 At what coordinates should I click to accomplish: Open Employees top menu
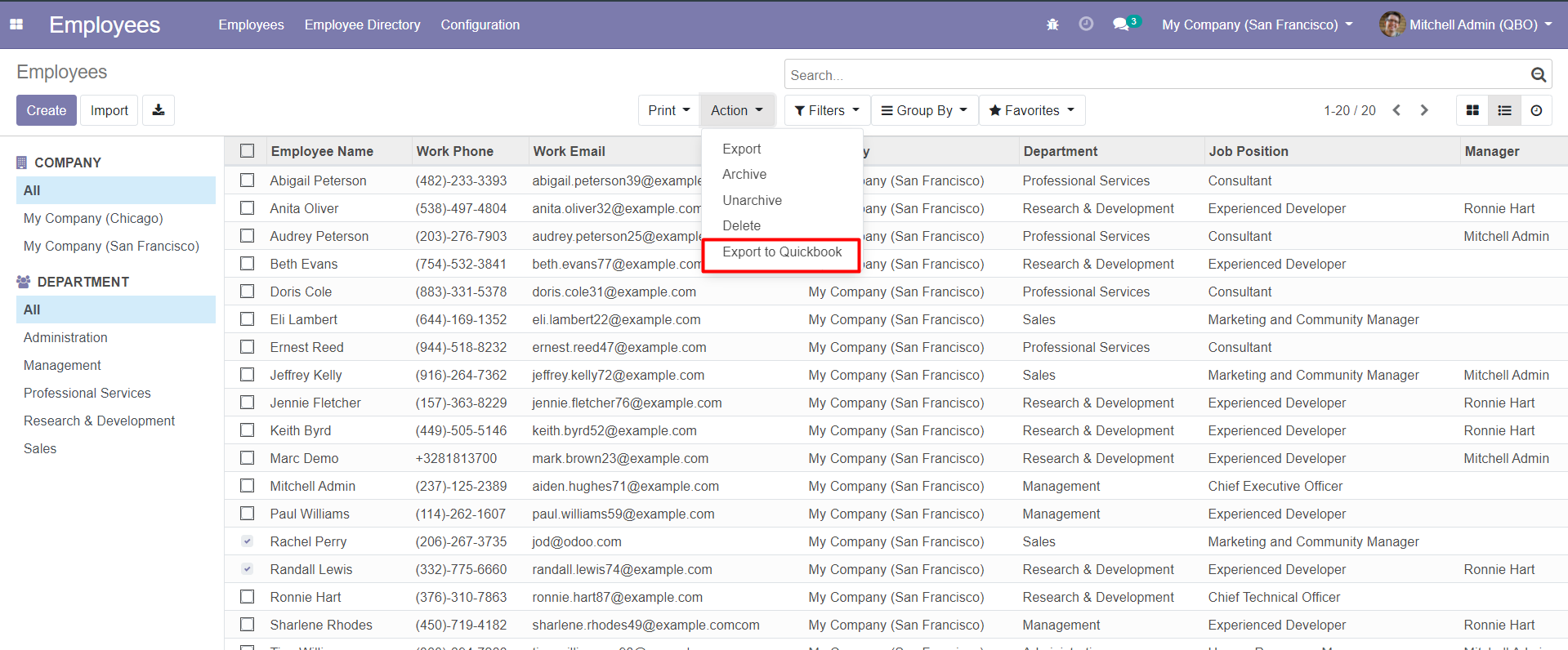tap(251, 24)
